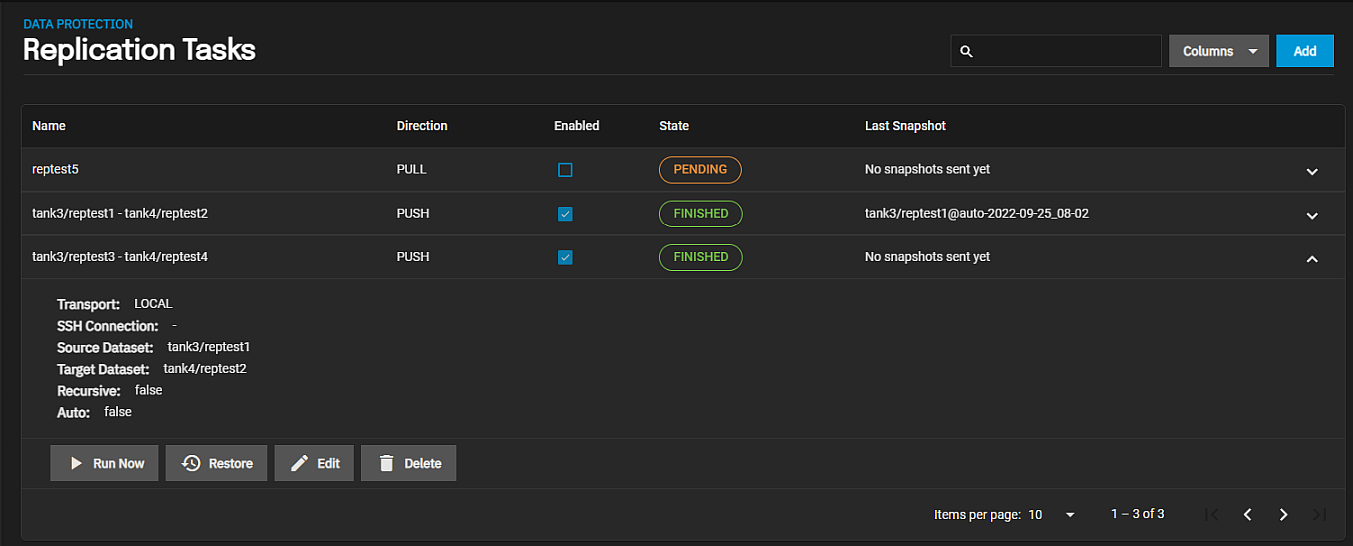Image resolution: width=1353 pixels, height=546 pixels.
Task: Click the Delete trash icon
Action: click(x=386, y=464)
